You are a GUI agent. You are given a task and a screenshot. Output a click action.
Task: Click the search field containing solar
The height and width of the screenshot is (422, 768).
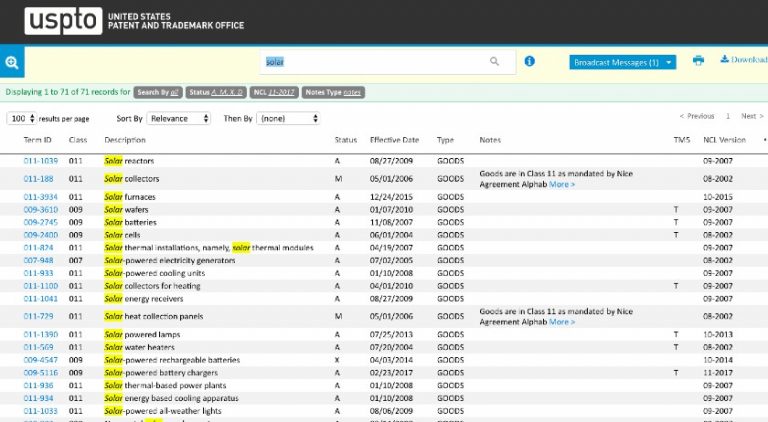pos(375,62)
